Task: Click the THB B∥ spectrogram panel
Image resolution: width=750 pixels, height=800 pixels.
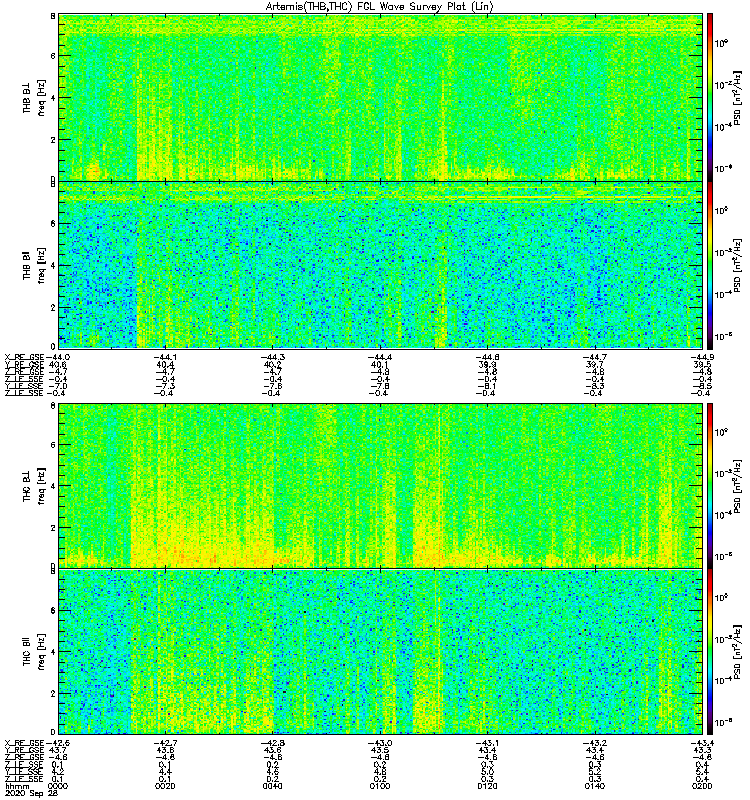Action: click(381, 265)
